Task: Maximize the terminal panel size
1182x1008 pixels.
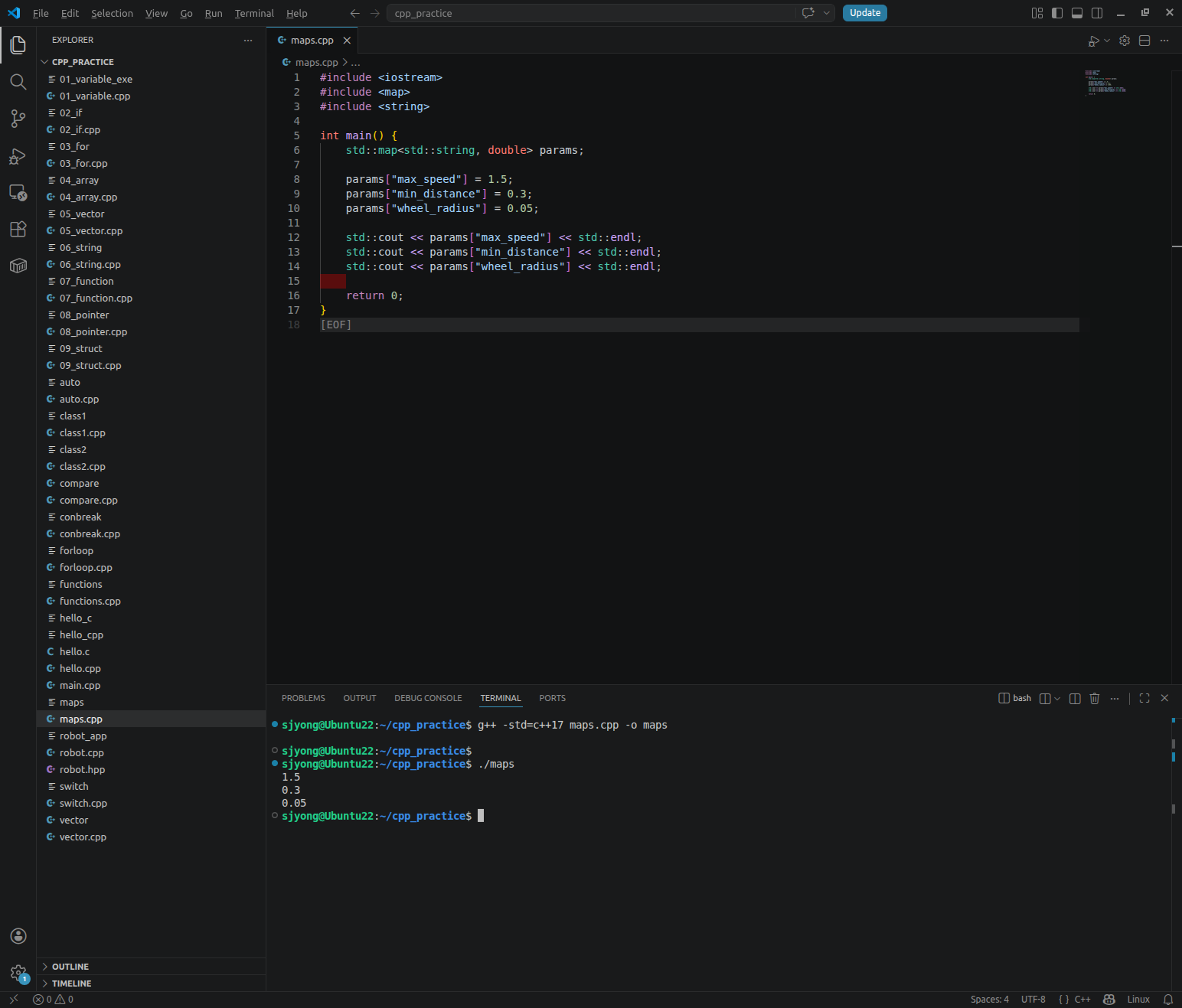Action: click(1144, 698)
